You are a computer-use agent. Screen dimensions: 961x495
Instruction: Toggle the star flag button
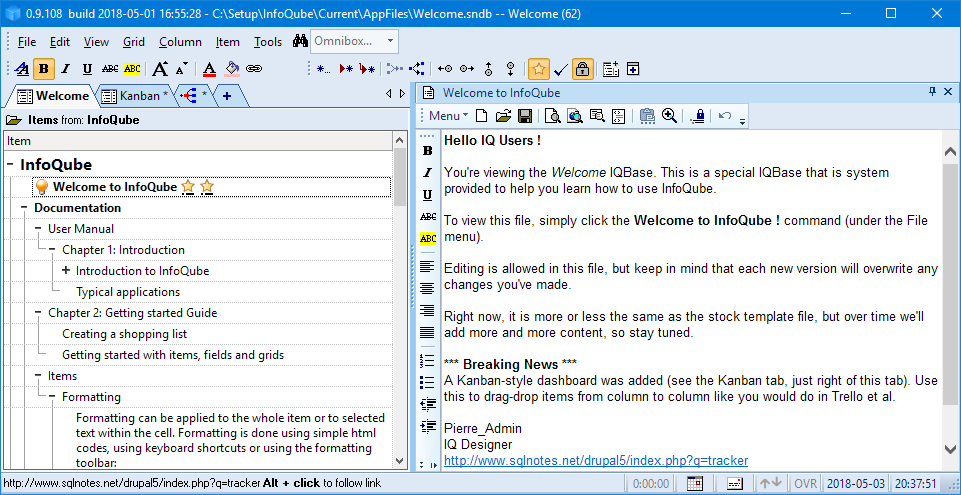point(539,69)
